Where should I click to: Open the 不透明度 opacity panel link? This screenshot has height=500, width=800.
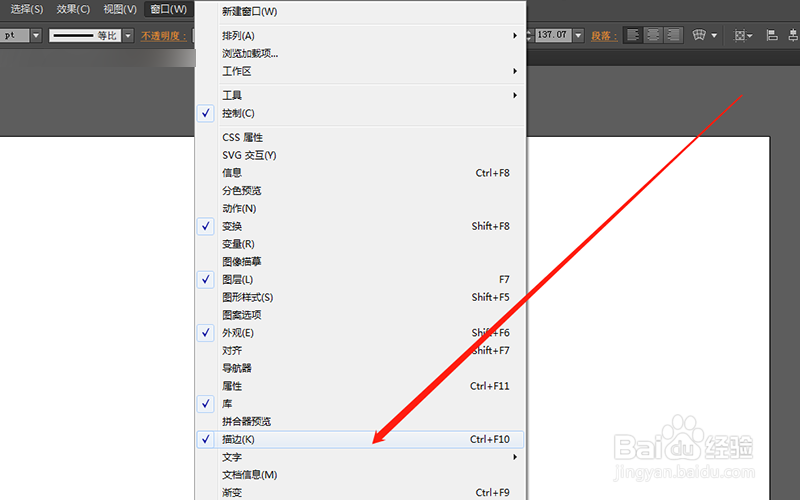click(163, 36)
